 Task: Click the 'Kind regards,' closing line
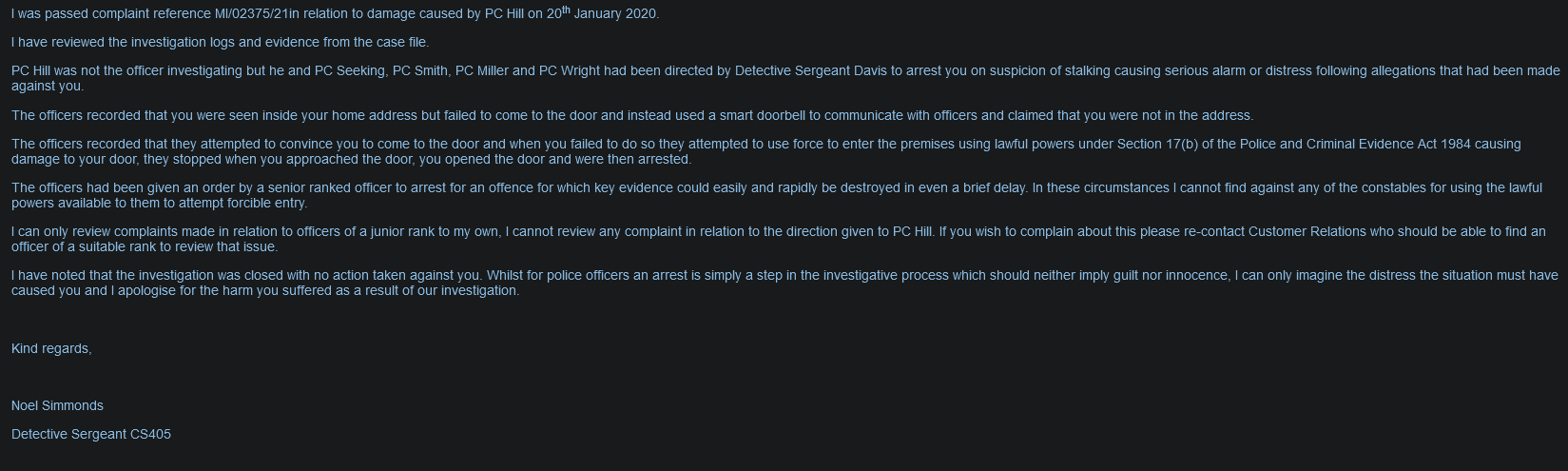51,348
